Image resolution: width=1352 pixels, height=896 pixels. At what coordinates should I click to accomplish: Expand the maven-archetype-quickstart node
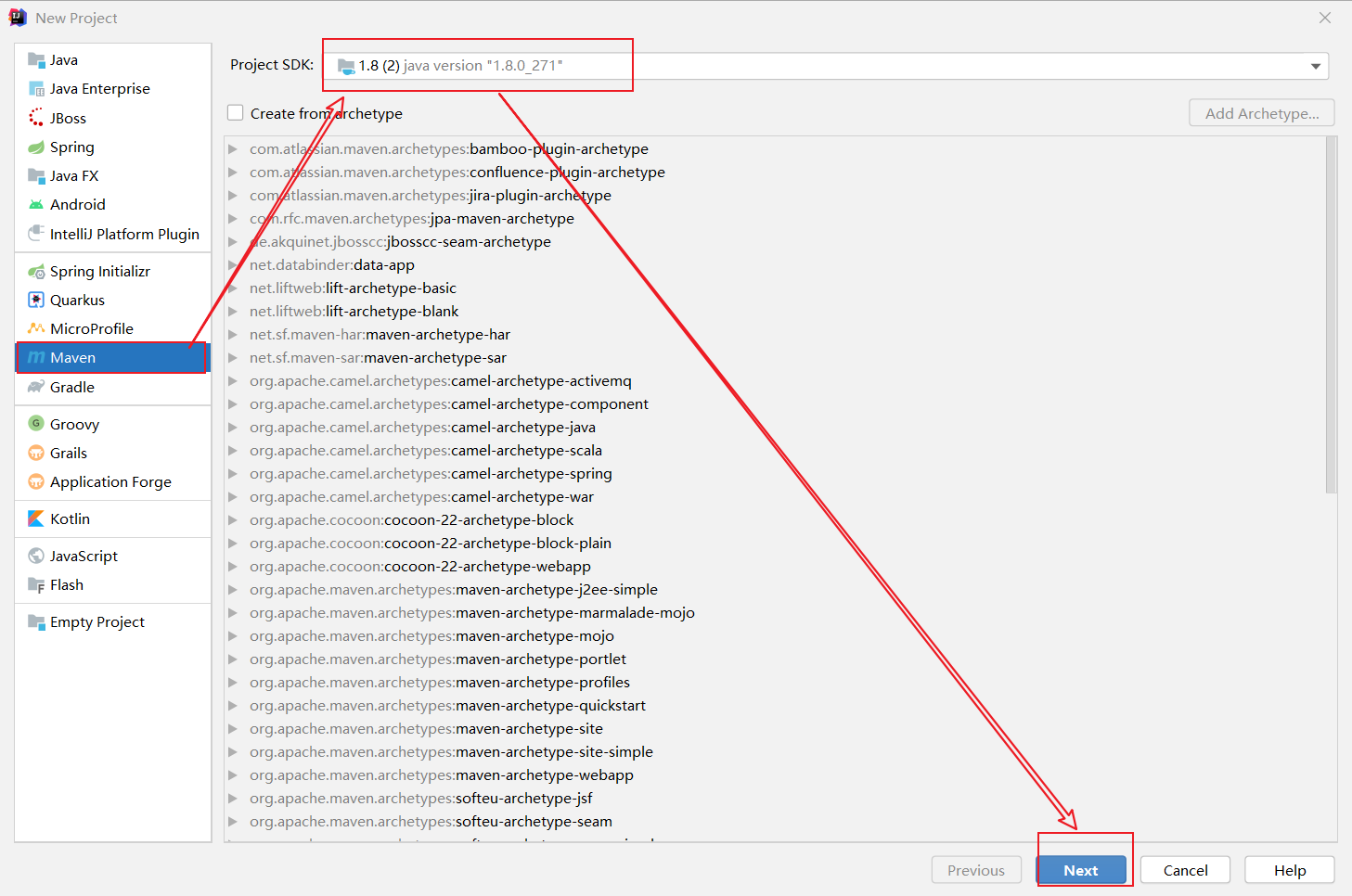click(233, 705)
